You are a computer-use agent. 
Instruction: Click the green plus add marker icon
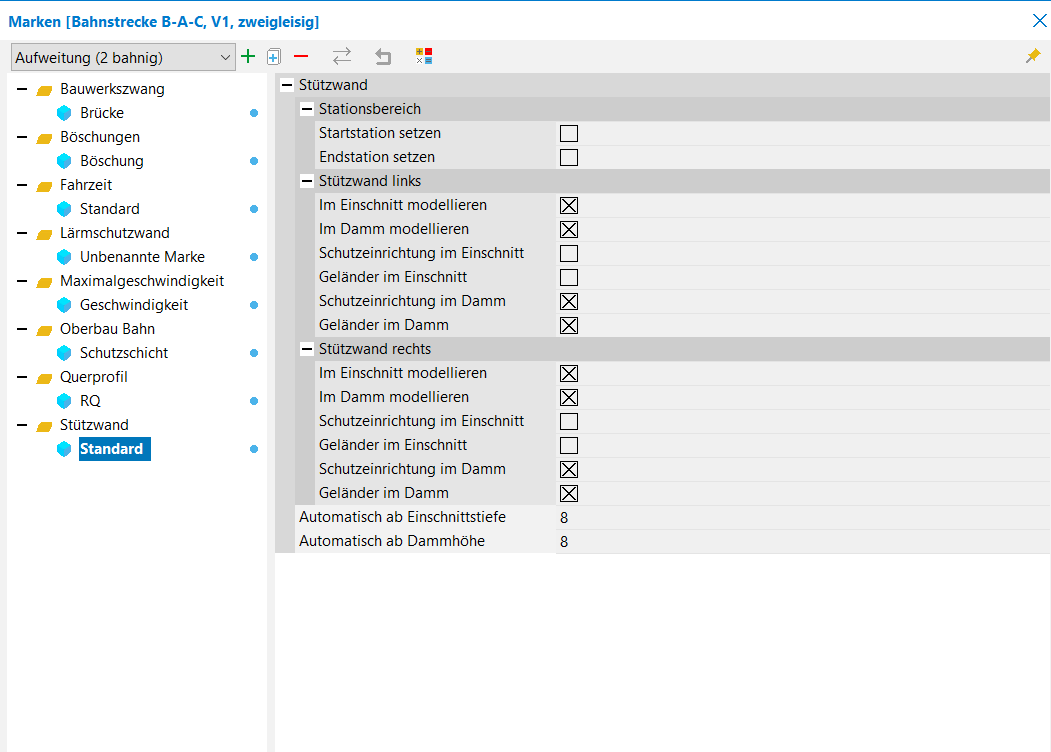coord(248,57)
